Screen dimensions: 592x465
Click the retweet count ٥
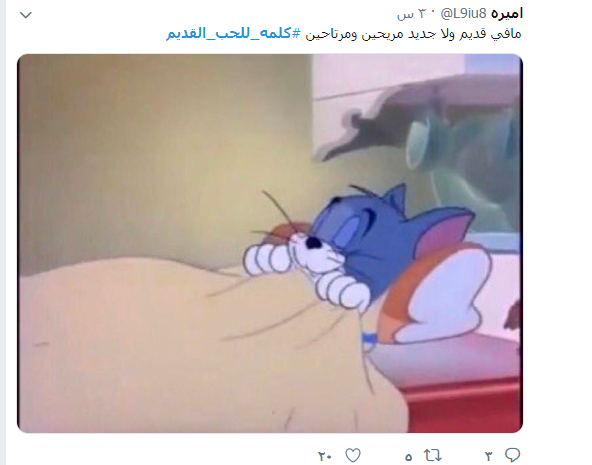pyautogui.click(x=408, y=457)
